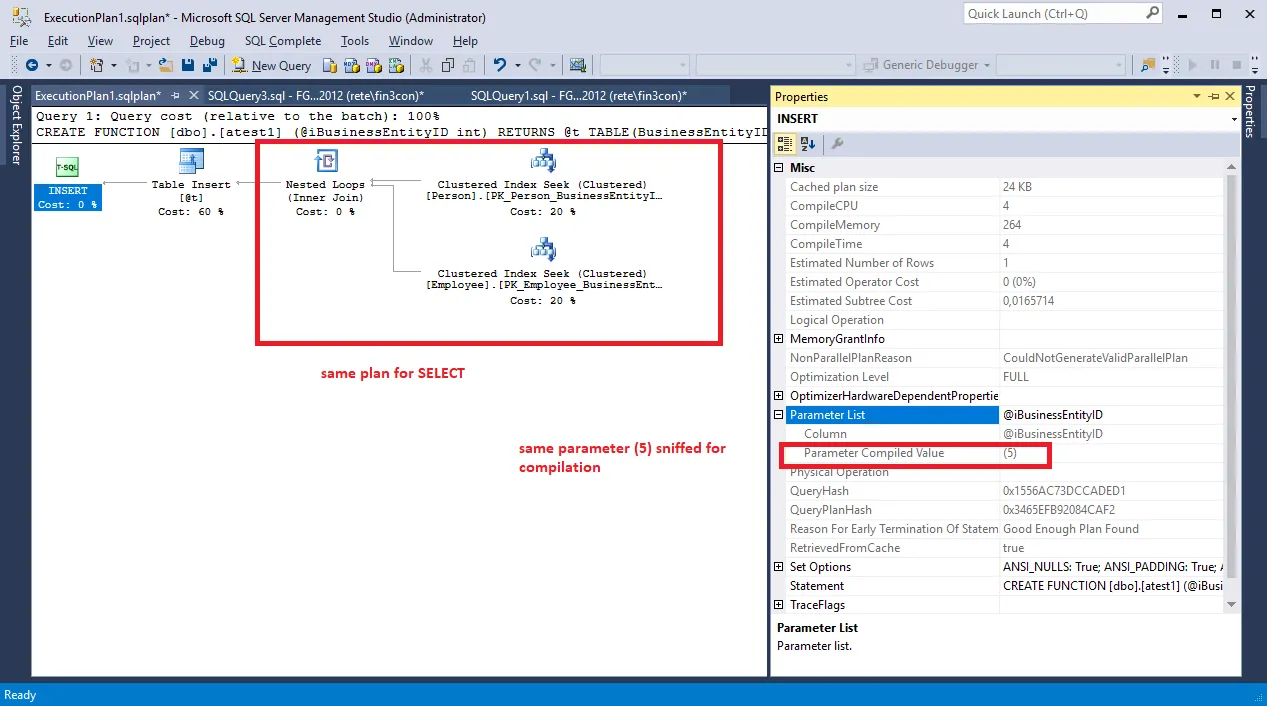Collapse the Misc category

(x=779, y=168)
